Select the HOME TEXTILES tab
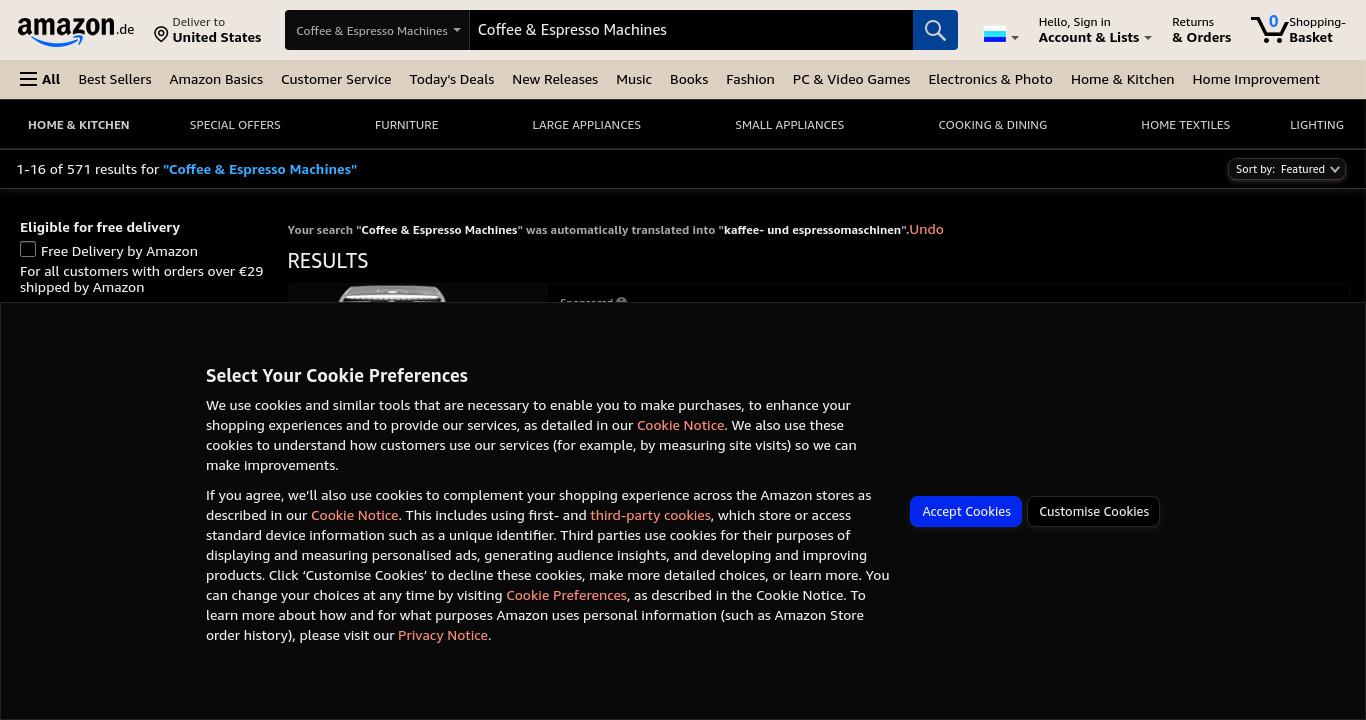Screen dimensions: 1366x720 click(x=1186, y=125)
